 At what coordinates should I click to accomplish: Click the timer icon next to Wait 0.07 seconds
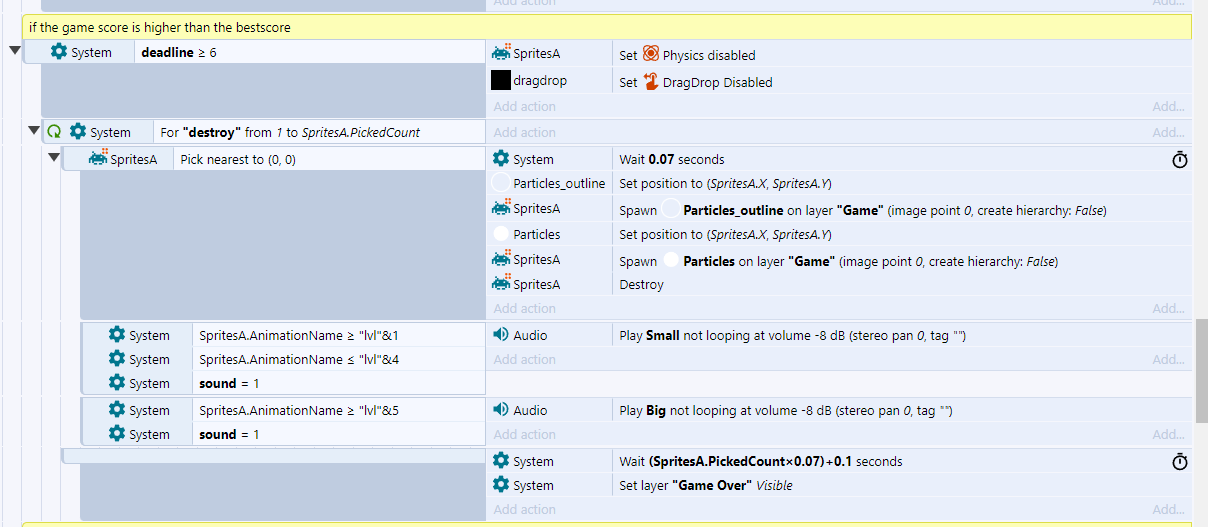1180,160
